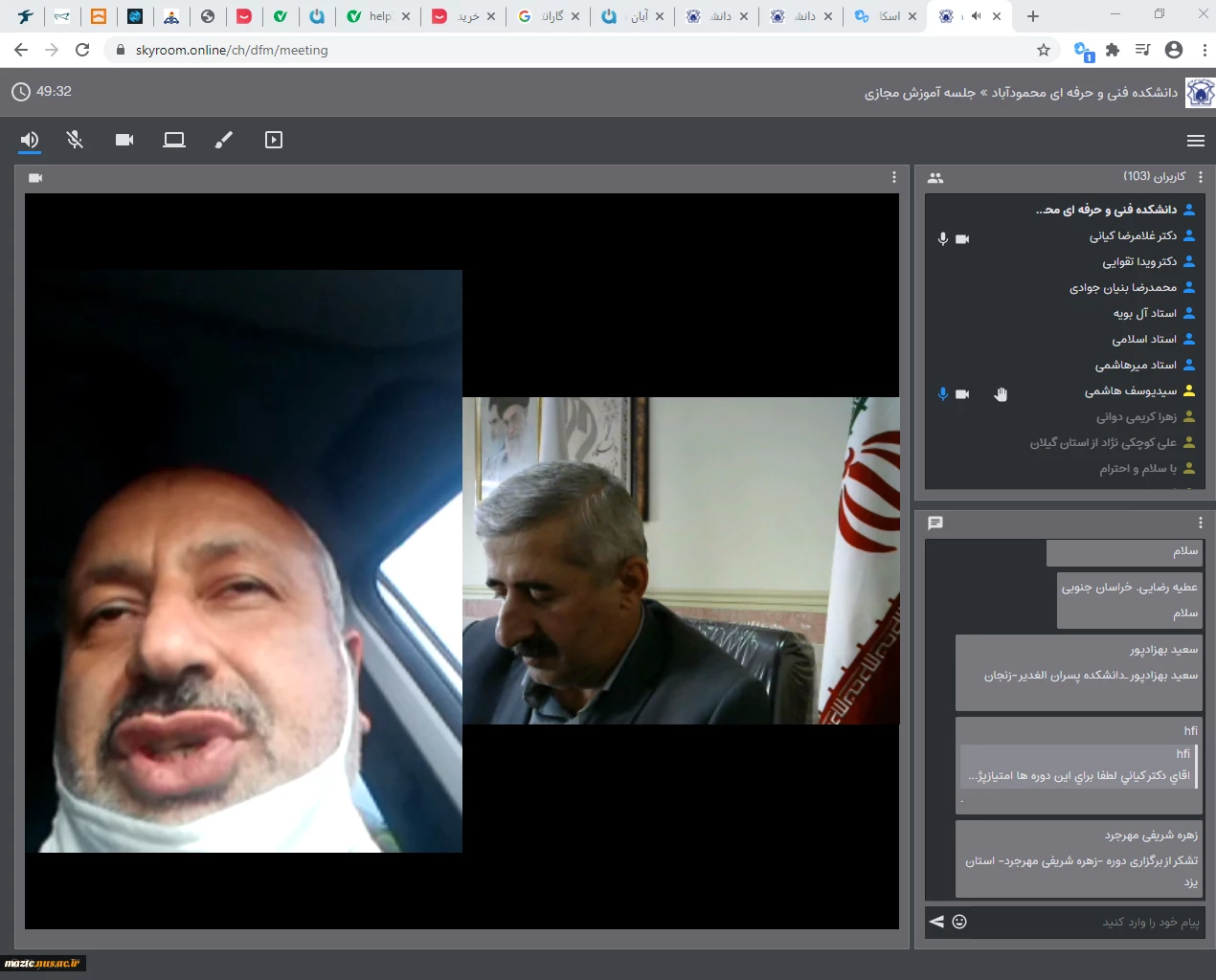Reload the page using the browser refresh button

tap(82, 50)
